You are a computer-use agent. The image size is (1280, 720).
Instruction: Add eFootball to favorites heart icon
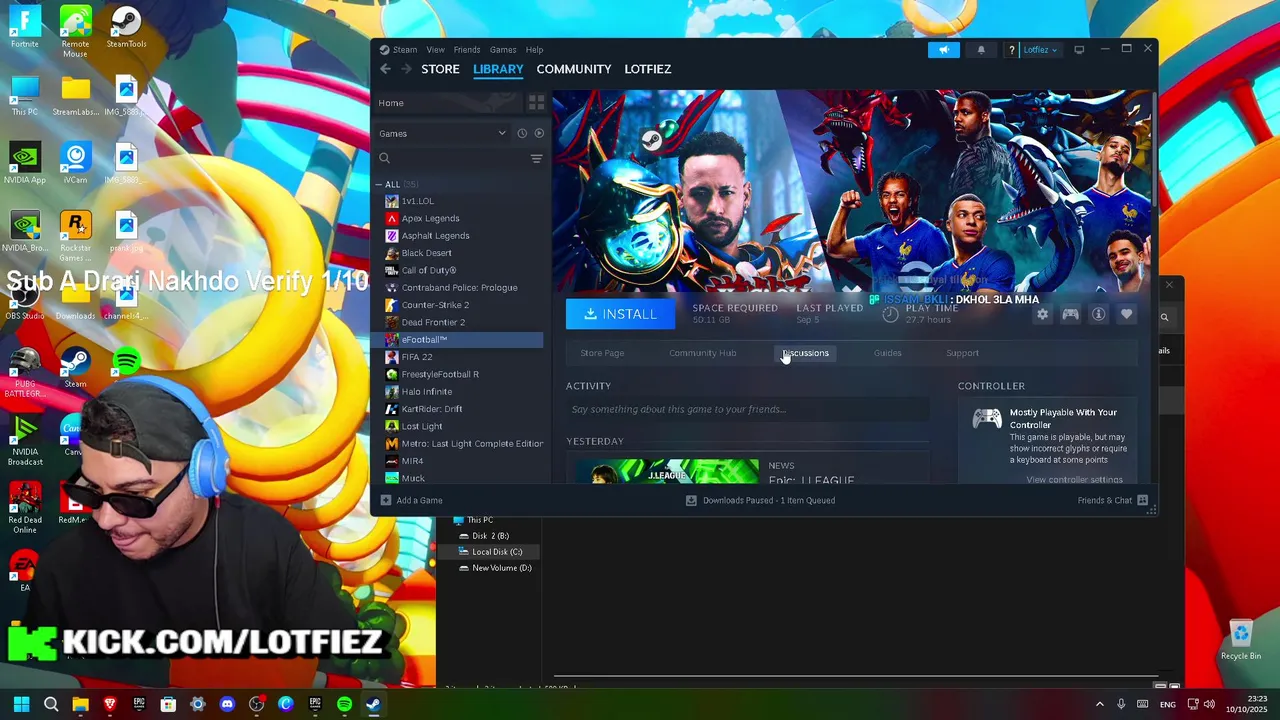(x=1126, y=314)
